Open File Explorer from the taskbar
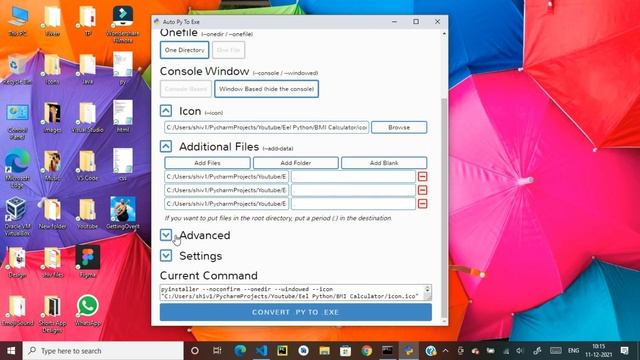This screenshot has width=640, height=360. (x=324, y=351)
